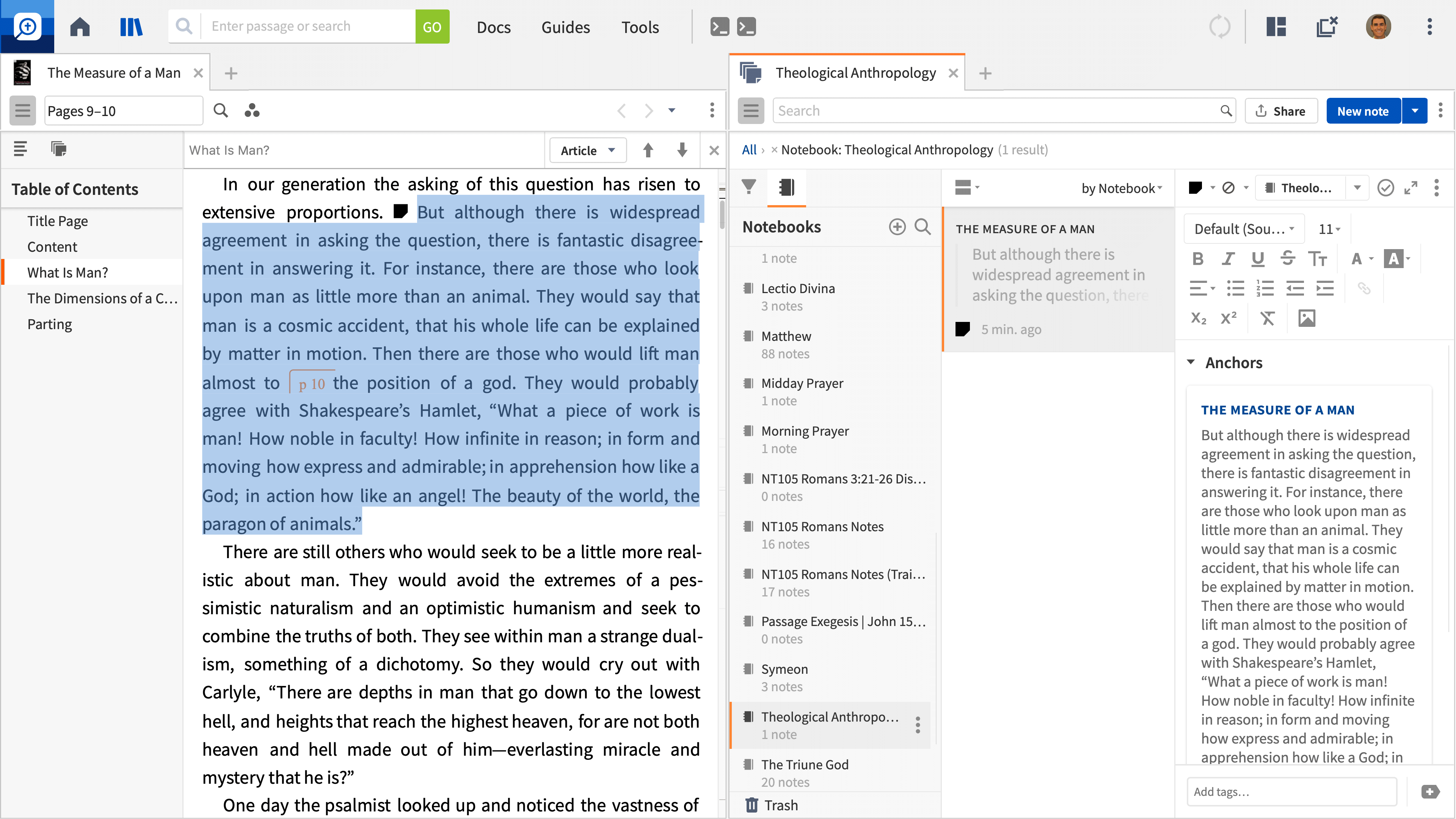Insert image into the note
1456x819 pixels.
[x=1307, y=318]
